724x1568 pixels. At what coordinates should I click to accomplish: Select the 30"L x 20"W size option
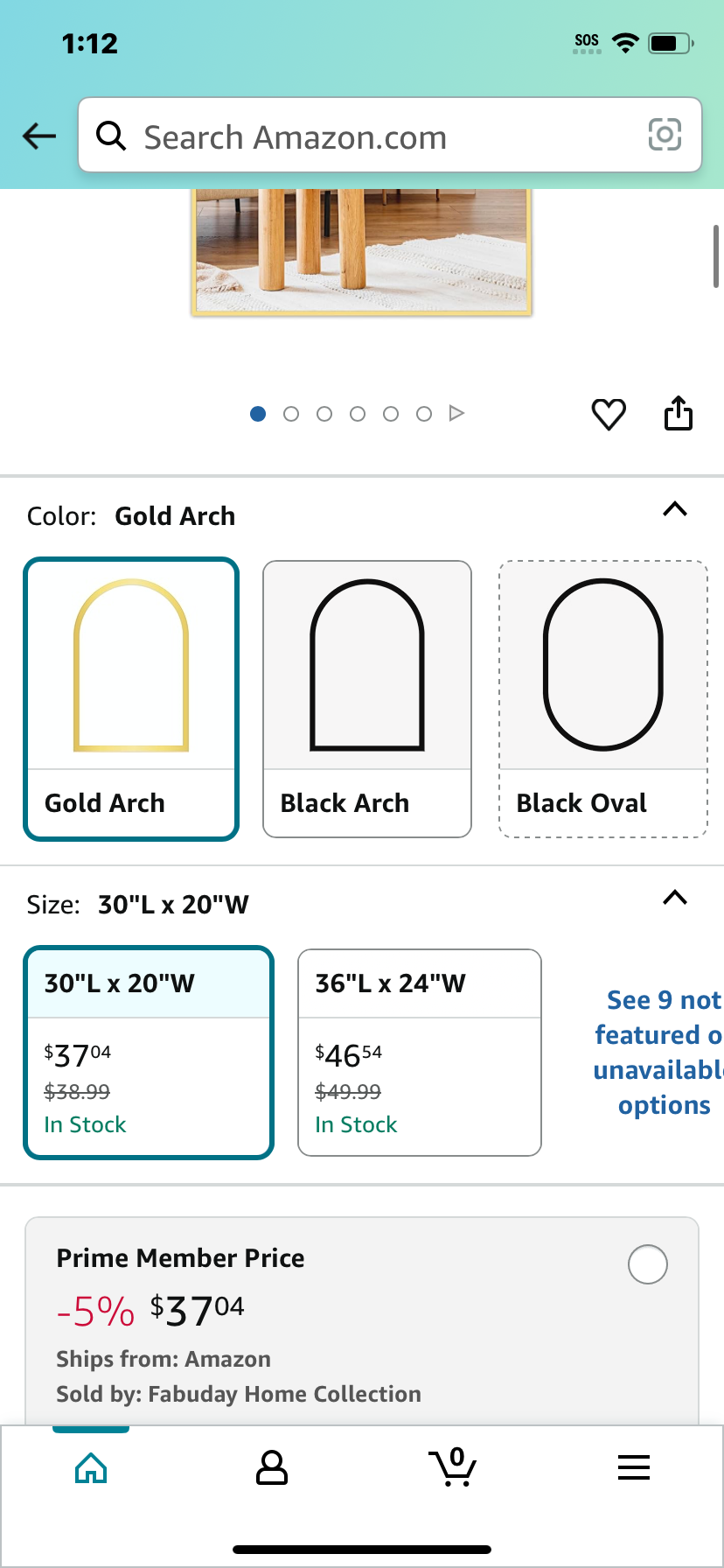[149, 1053]
